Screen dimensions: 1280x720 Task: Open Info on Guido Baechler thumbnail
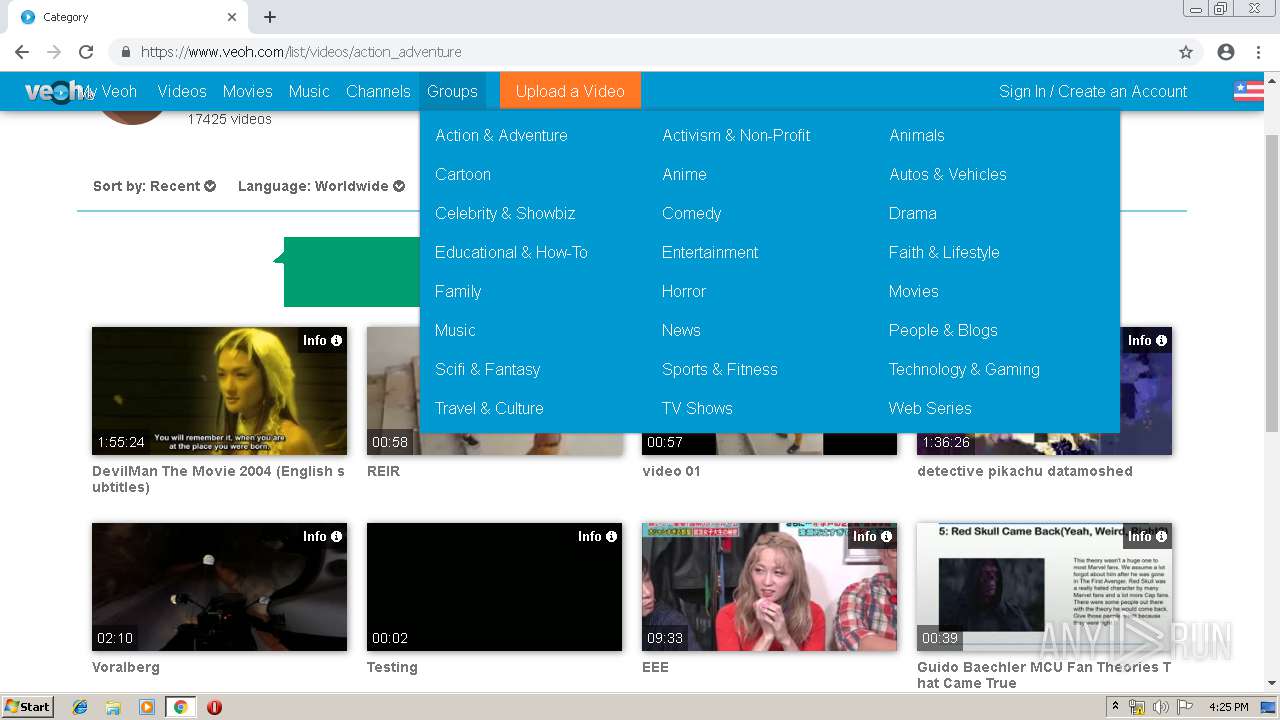coord(1147,536)
